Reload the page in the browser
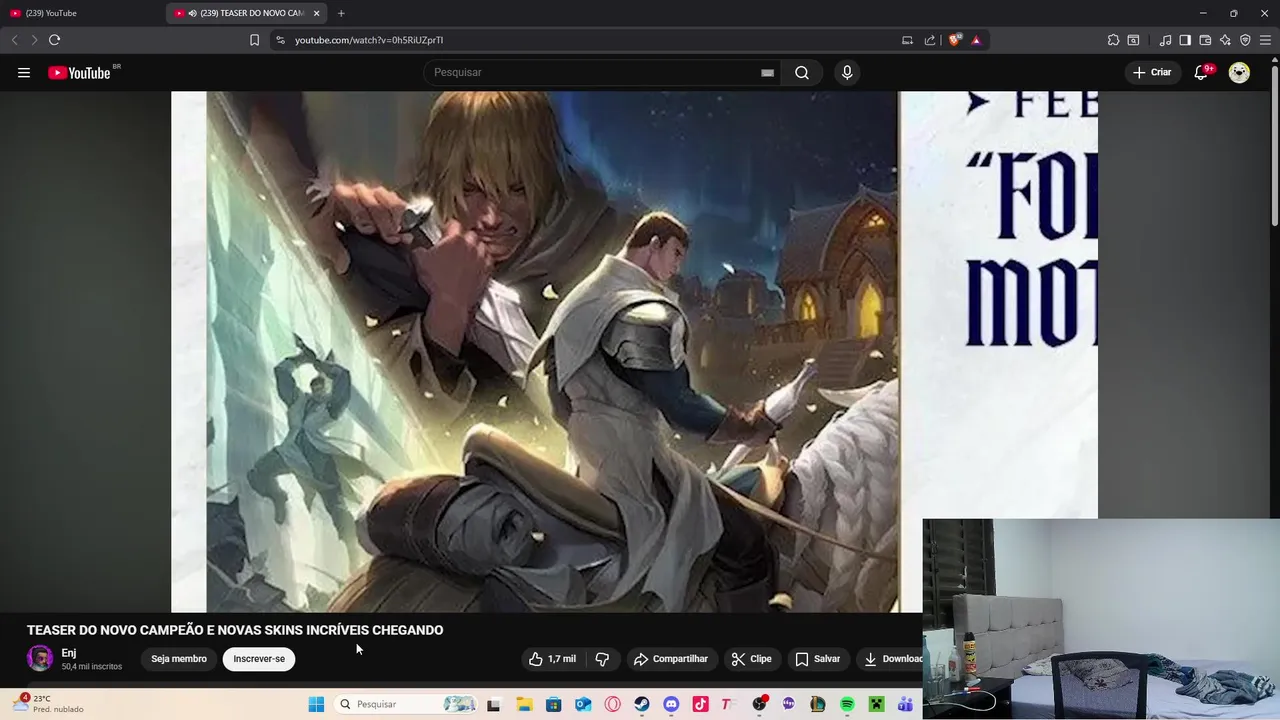1280x720 pixels. coord(54,40)
